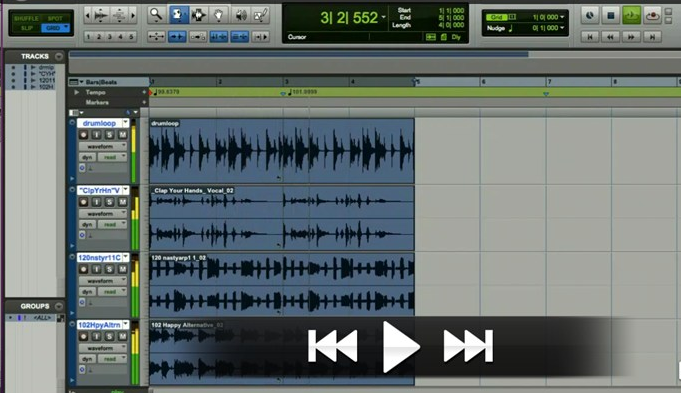The width and height of the screenshot is (681, 393).
Task: Enable Spot edit mode
Action: 56,18
